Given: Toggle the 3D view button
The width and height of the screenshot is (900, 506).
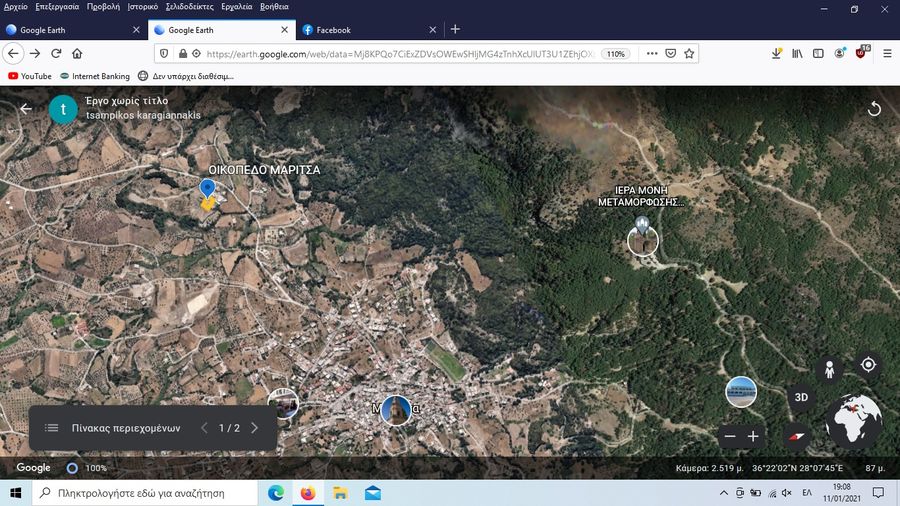Looking at the screenshot, I should pyautogui.click(x=801, y=397).
